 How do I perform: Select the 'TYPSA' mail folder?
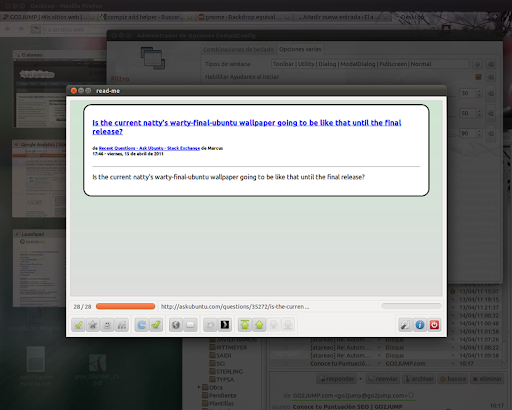point(222,379)
